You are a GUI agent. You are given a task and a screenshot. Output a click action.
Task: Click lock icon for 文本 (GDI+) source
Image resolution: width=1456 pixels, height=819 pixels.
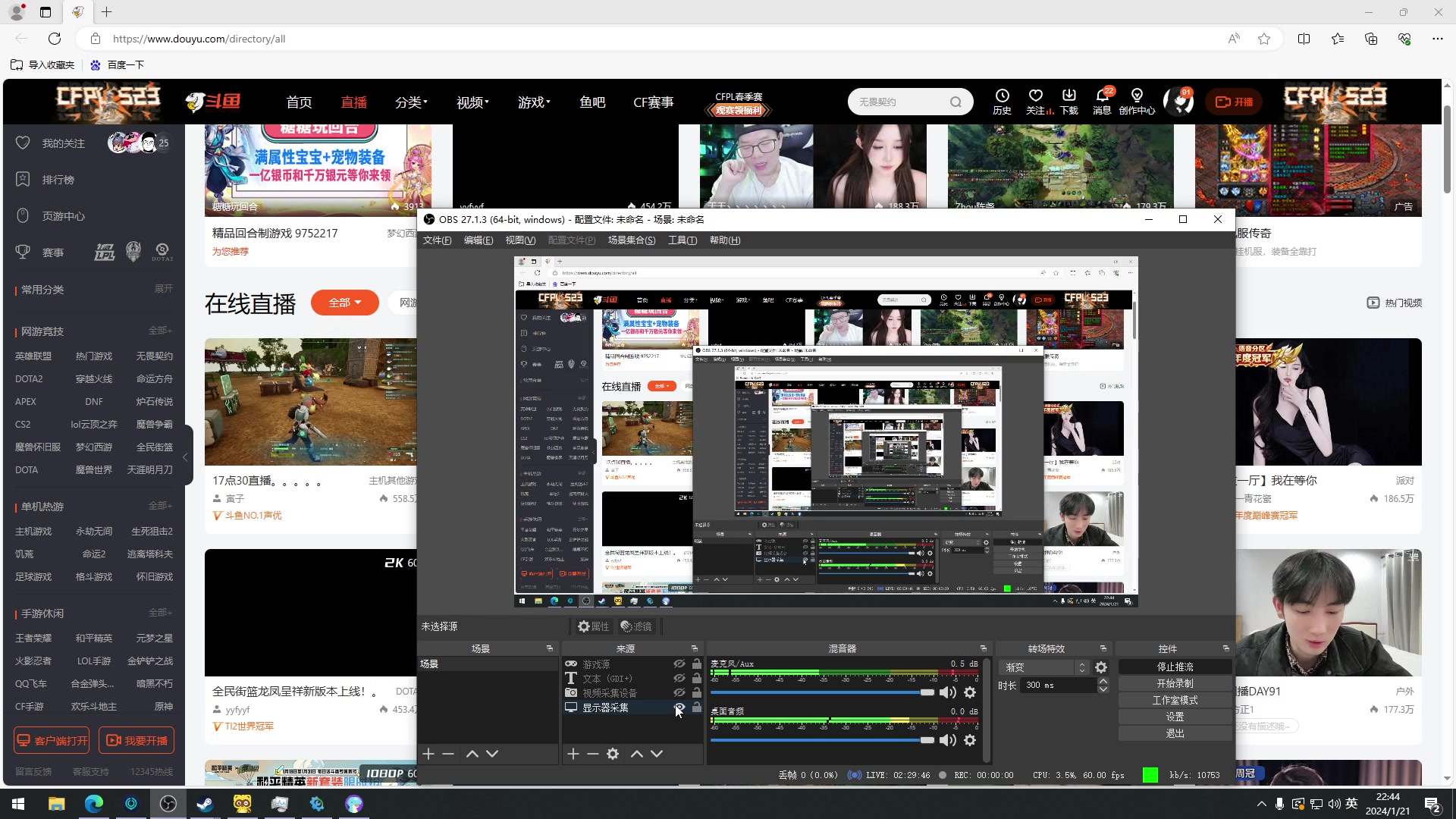tap(697, 679)
